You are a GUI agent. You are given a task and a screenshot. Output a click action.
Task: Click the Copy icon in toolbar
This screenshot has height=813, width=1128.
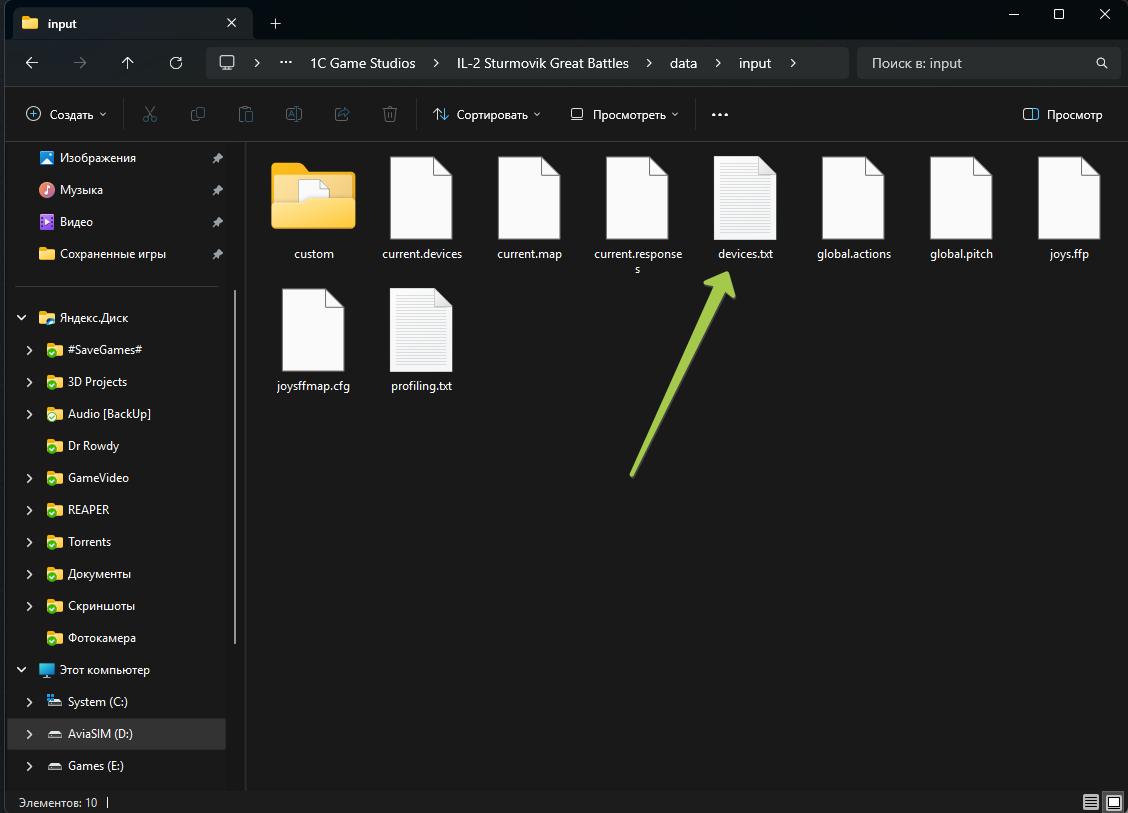[x=198, y=115]
